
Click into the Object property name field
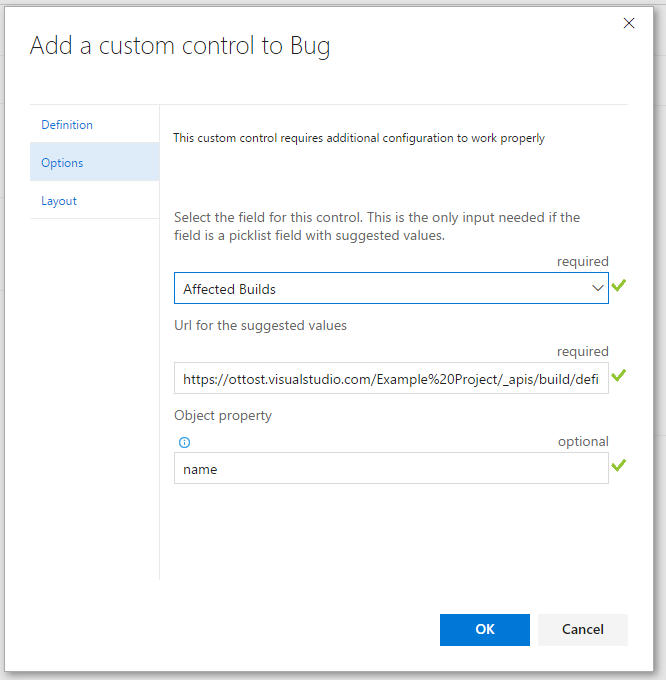click(390, 469)
